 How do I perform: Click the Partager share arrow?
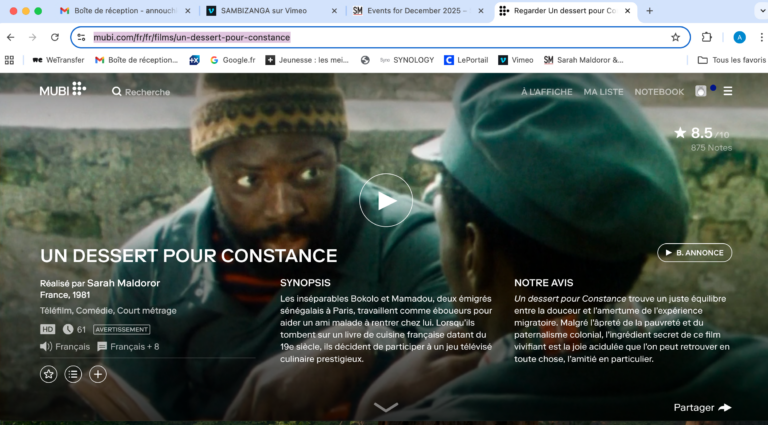[x=725, y=407]
